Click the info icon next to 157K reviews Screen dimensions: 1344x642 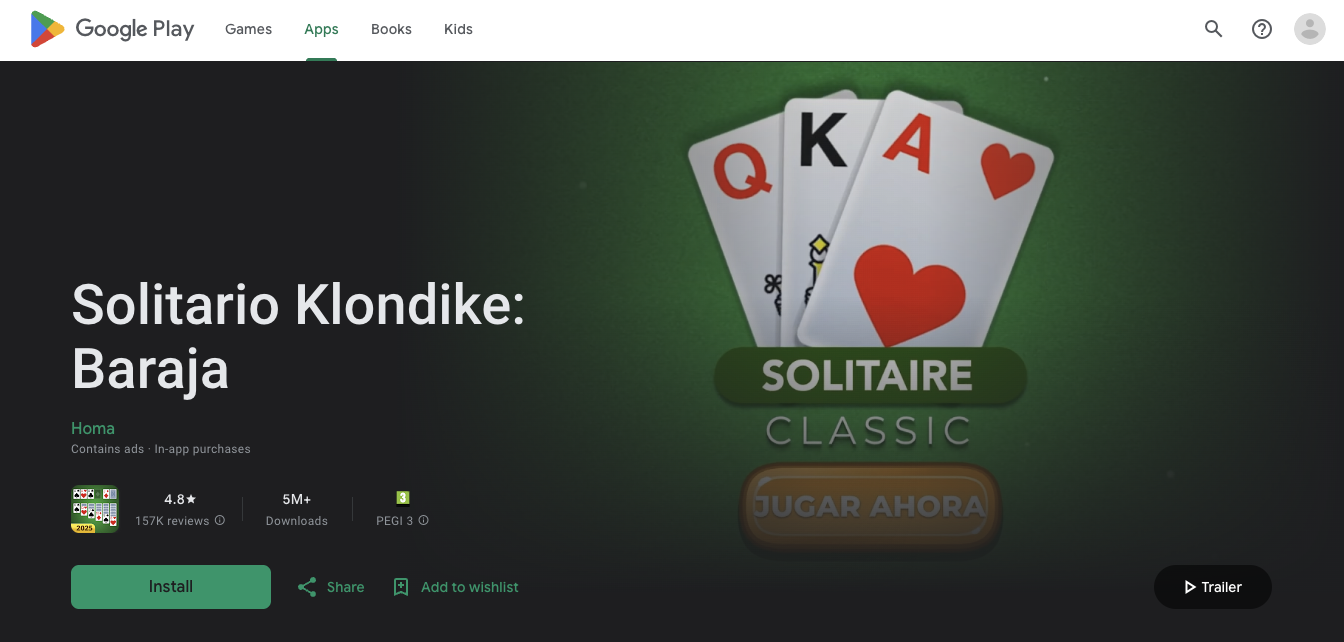[220, 521]
